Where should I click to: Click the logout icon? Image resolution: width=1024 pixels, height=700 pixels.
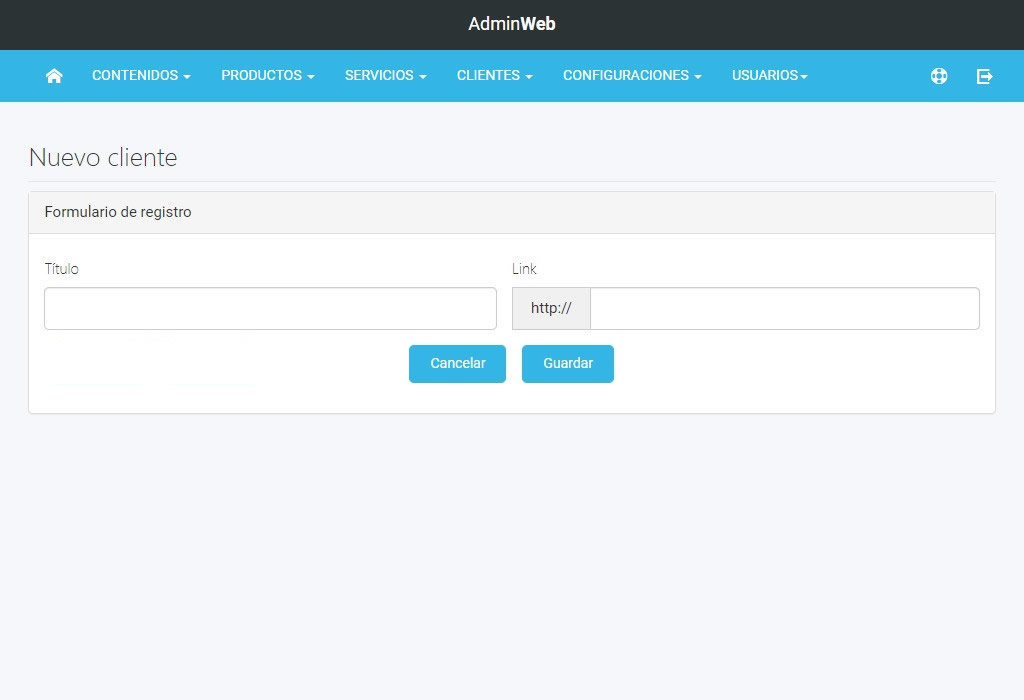point(984,75)
